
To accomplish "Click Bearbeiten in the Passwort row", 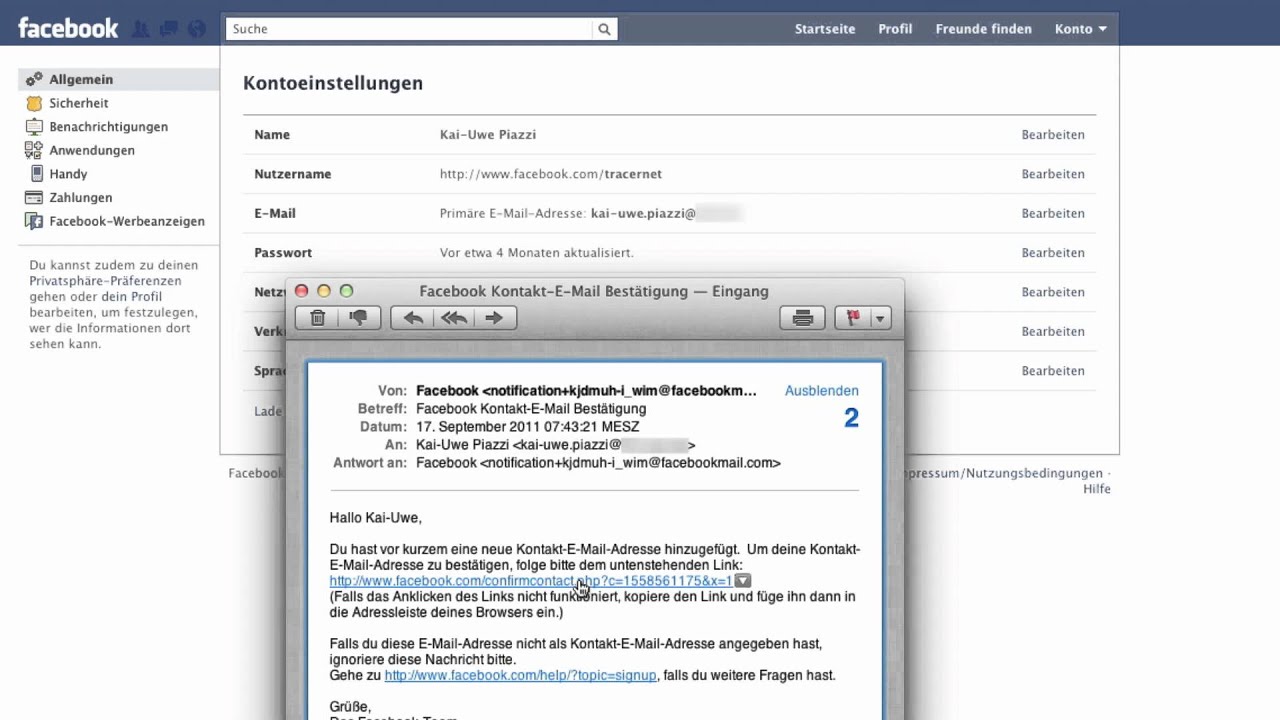I will coord(1053,253).
